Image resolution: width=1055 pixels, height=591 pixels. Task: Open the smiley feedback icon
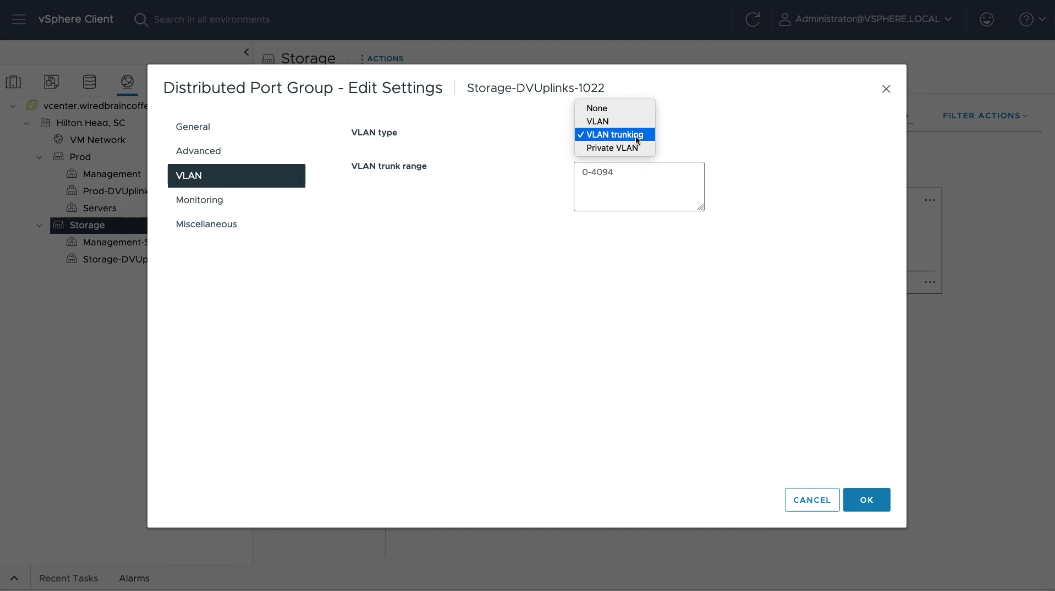pyautogui.click(x=986, y=19)
